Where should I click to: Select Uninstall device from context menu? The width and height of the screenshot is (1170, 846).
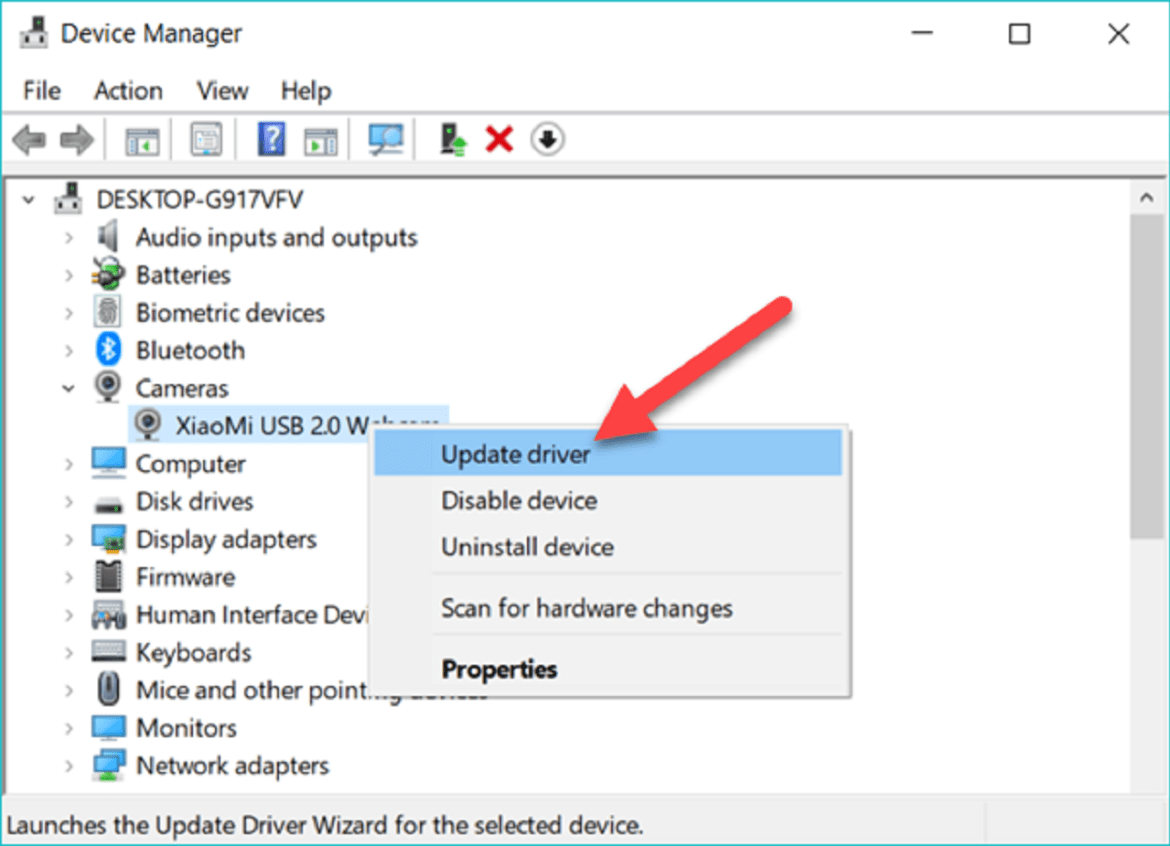tap(527, 547)
